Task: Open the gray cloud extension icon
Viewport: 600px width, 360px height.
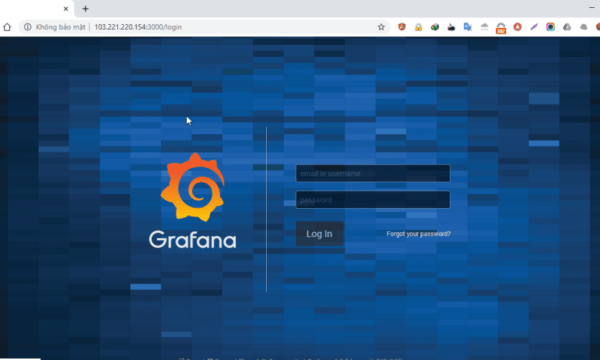Action: (484, 27)
